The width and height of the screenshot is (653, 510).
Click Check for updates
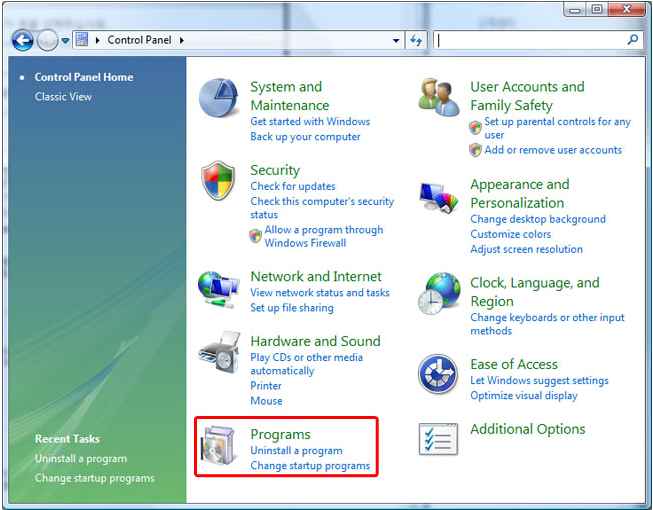pos(293,186)
